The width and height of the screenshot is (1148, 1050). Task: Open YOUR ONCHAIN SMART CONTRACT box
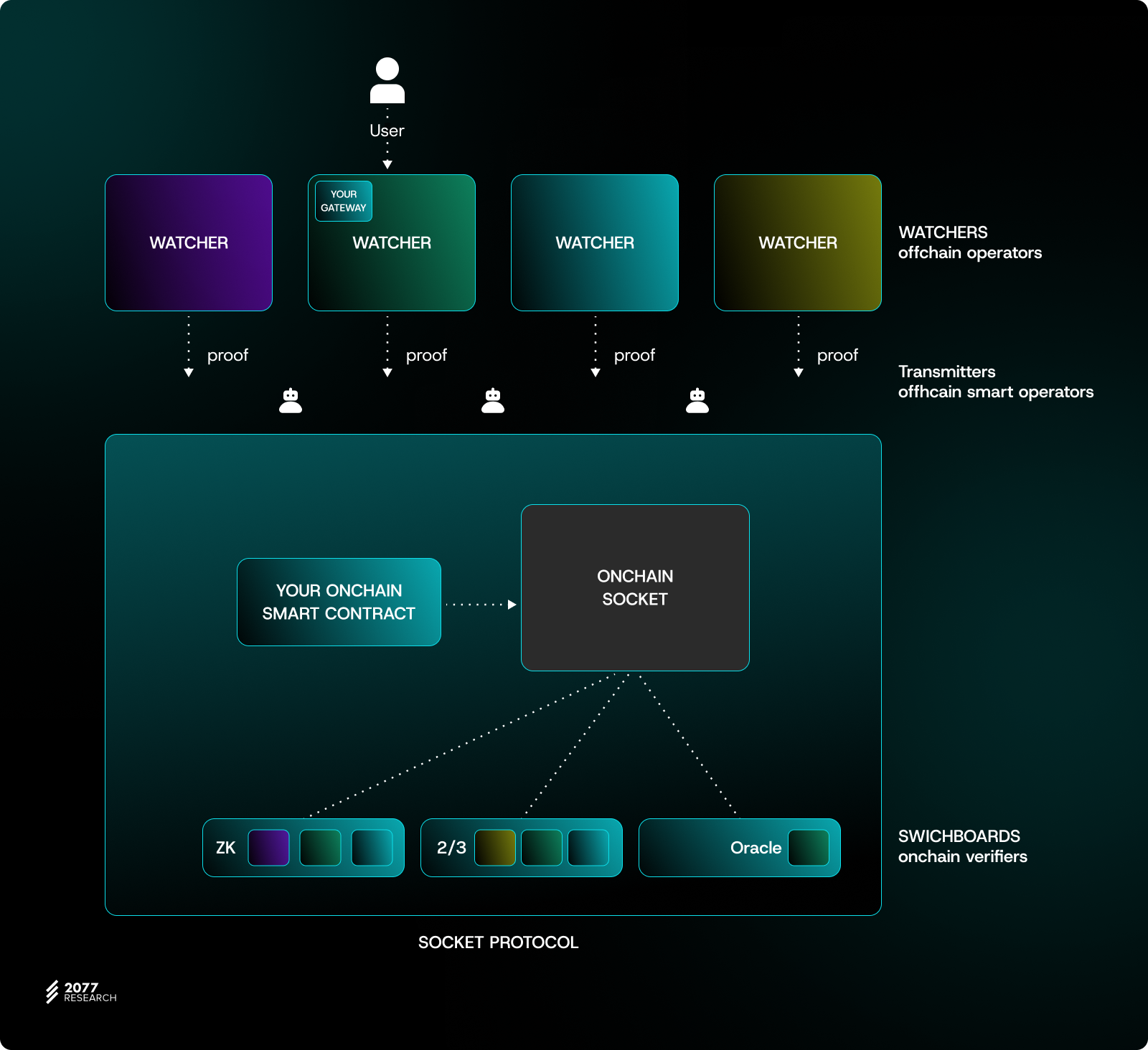[339, 602]
